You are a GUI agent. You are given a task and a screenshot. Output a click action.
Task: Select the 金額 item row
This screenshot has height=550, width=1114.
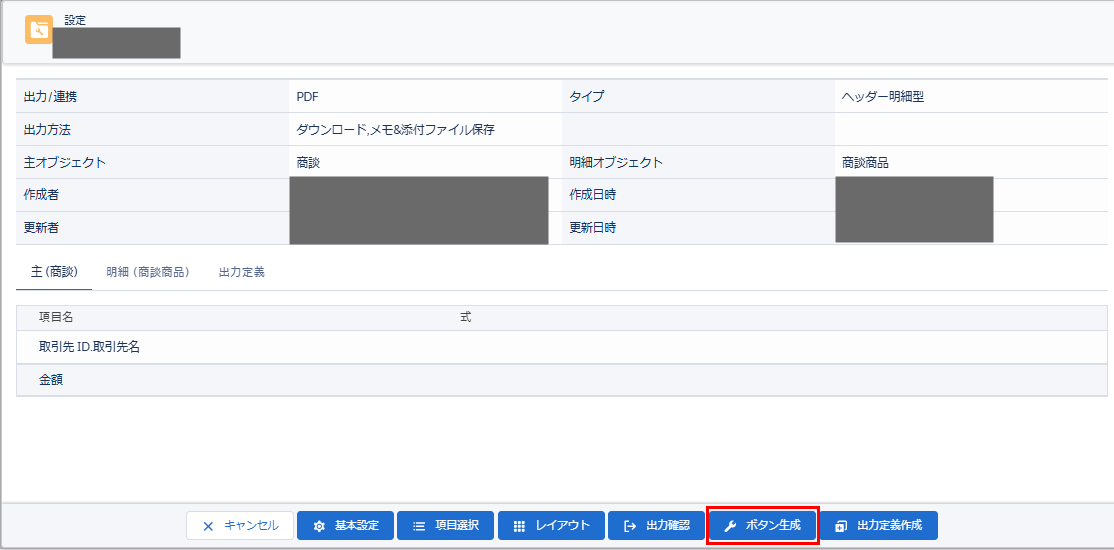coord(51,380)
